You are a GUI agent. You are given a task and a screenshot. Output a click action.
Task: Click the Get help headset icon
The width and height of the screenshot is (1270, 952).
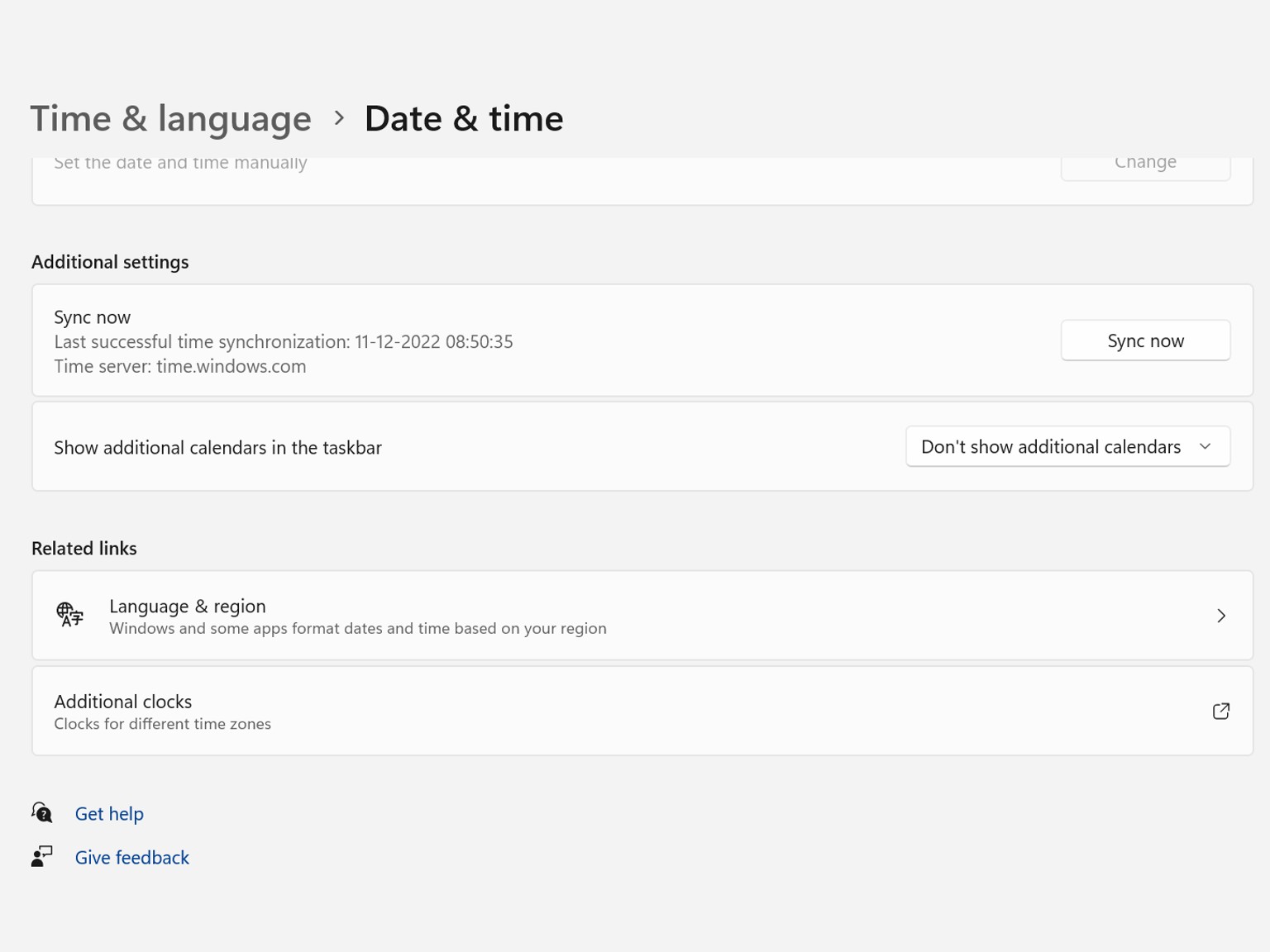tap(42, 813)
